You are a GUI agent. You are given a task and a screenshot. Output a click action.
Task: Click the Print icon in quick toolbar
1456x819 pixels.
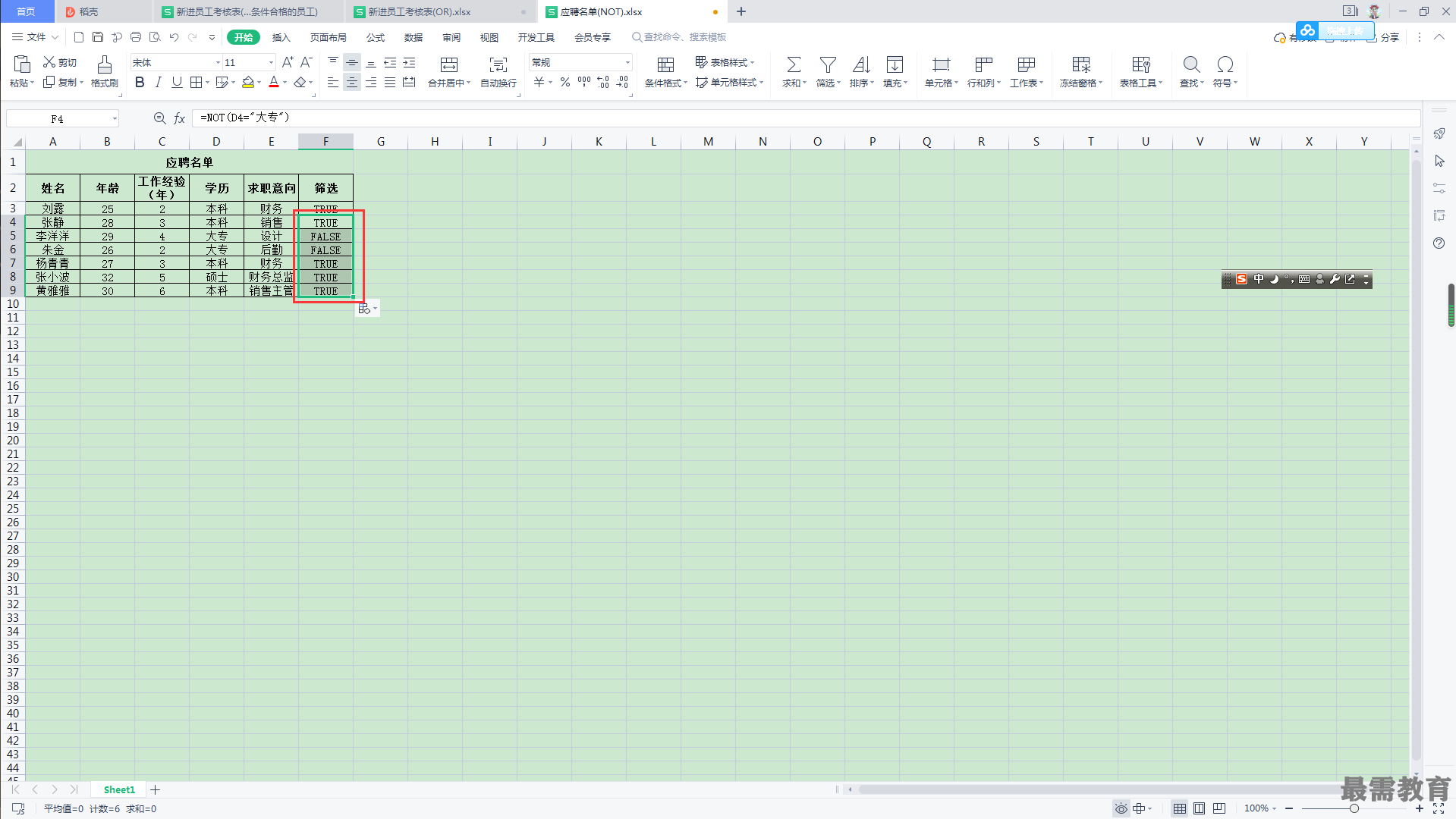tap(136, 37)
